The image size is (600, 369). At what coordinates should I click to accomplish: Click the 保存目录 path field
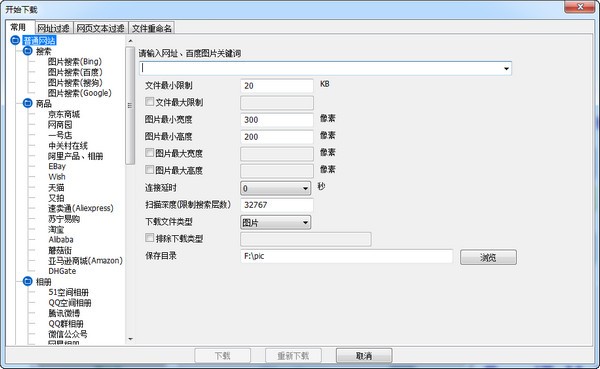(x=346, y=256)
